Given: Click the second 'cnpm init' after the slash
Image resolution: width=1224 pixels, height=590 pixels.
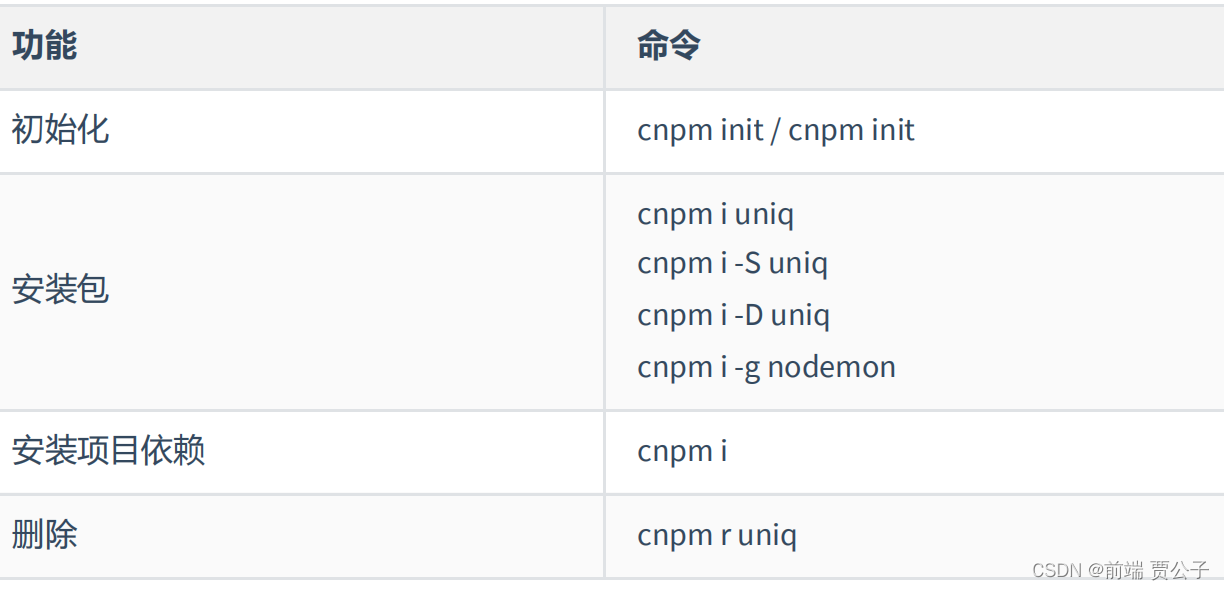Looking at the screenshot, I should (852, 130).
